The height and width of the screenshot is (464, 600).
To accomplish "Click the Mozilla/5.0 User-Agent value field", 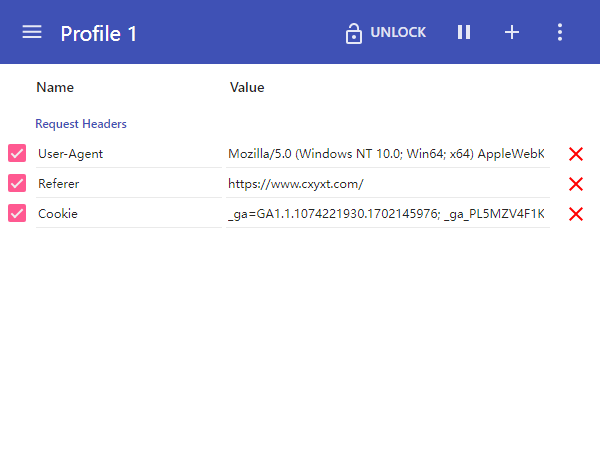I will coord(388,154).
